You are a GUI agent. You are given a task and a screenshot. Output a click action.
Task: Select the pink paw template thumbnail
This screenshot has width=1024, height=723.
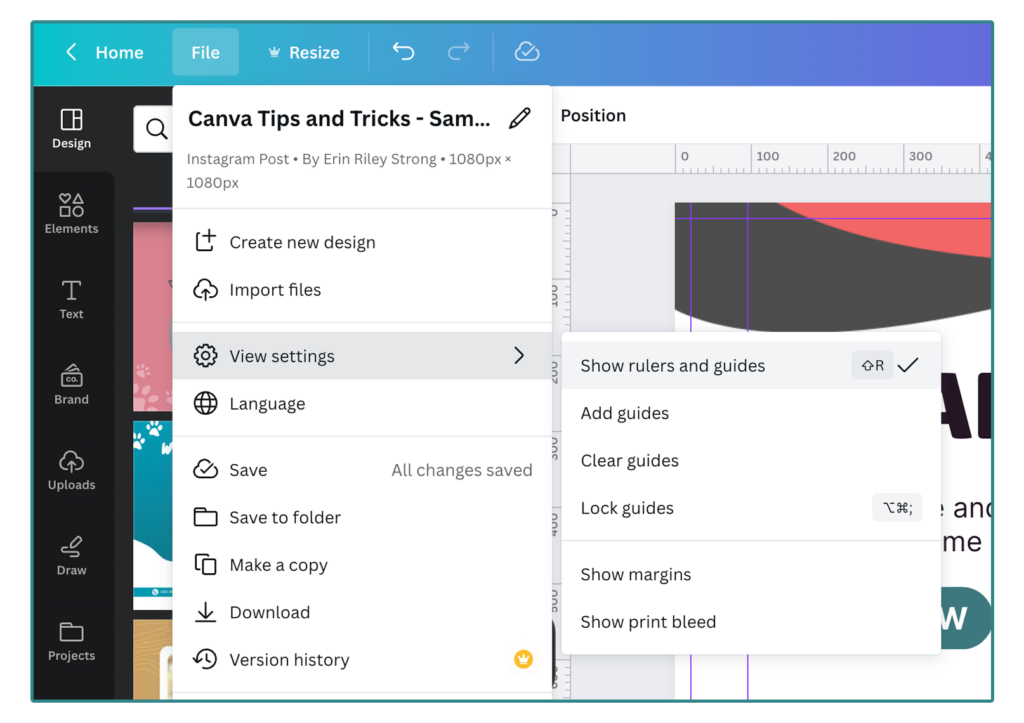point(153,317)
